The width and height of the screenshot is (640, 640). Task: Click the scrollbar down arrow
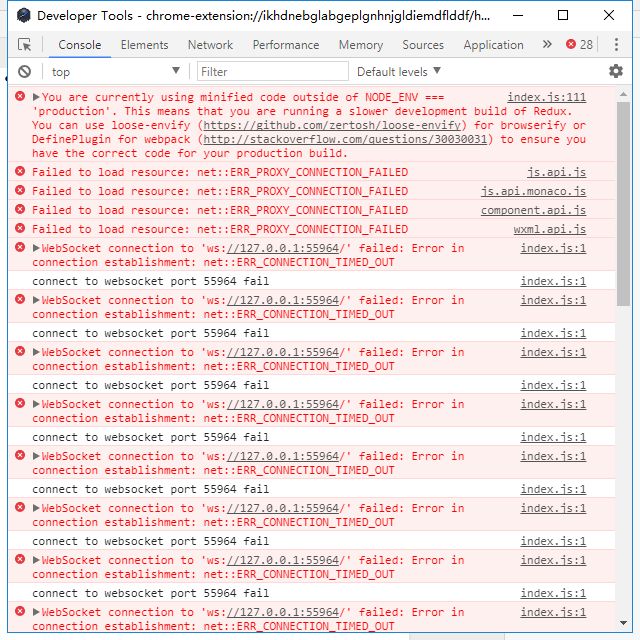(x=623, y=622)
